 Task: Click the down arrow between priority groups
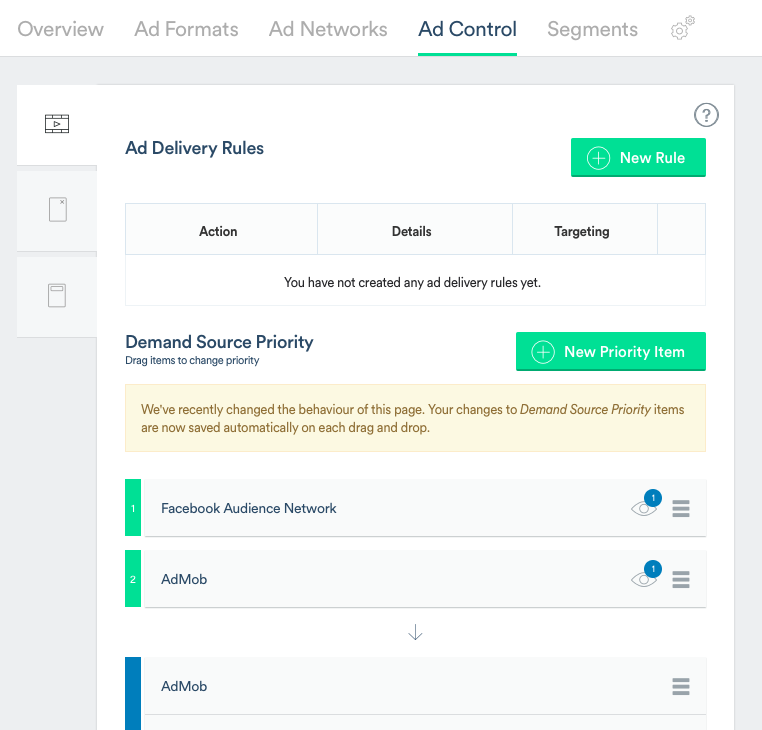coord(416,632)
